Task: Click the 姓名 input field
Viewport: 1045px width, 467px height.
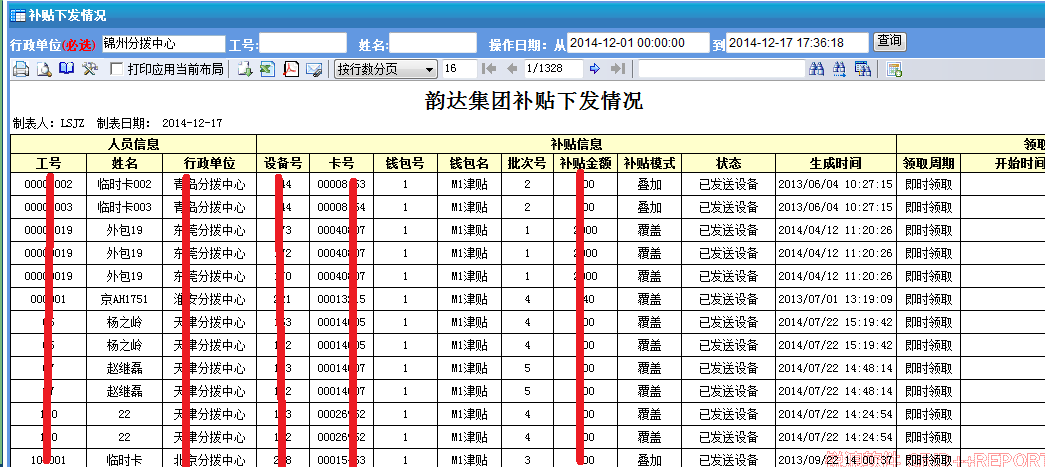Action: 433,43
